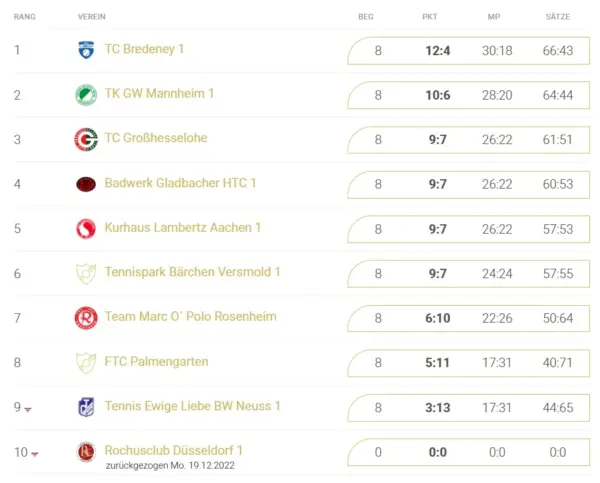This screenshot has width=600, height=483.
Task: Click the TC Bredeney club logo
Action: [86, 50]
